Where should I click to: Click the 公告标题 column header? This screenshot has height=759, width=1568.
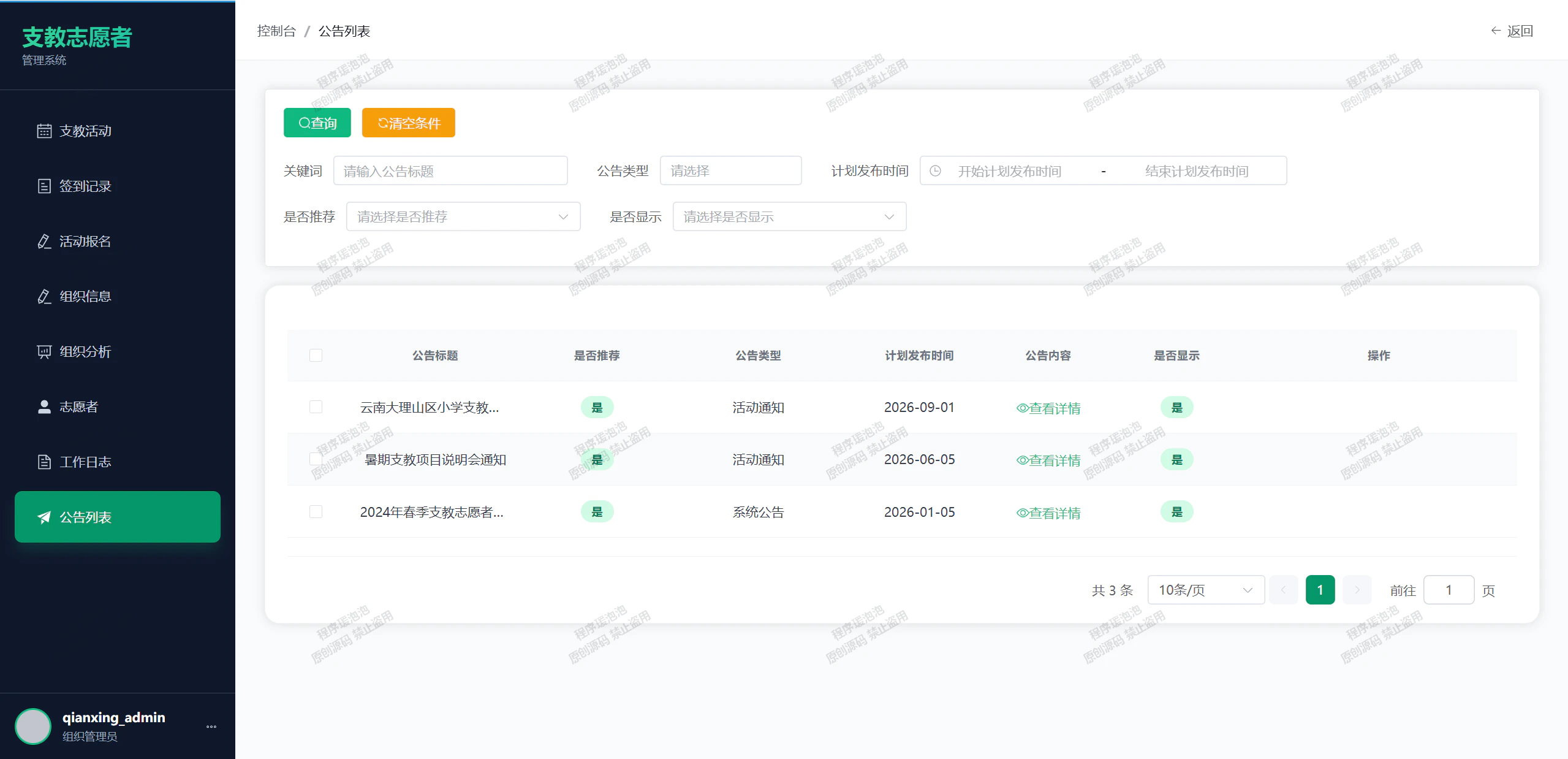click(x=435, y=356)
